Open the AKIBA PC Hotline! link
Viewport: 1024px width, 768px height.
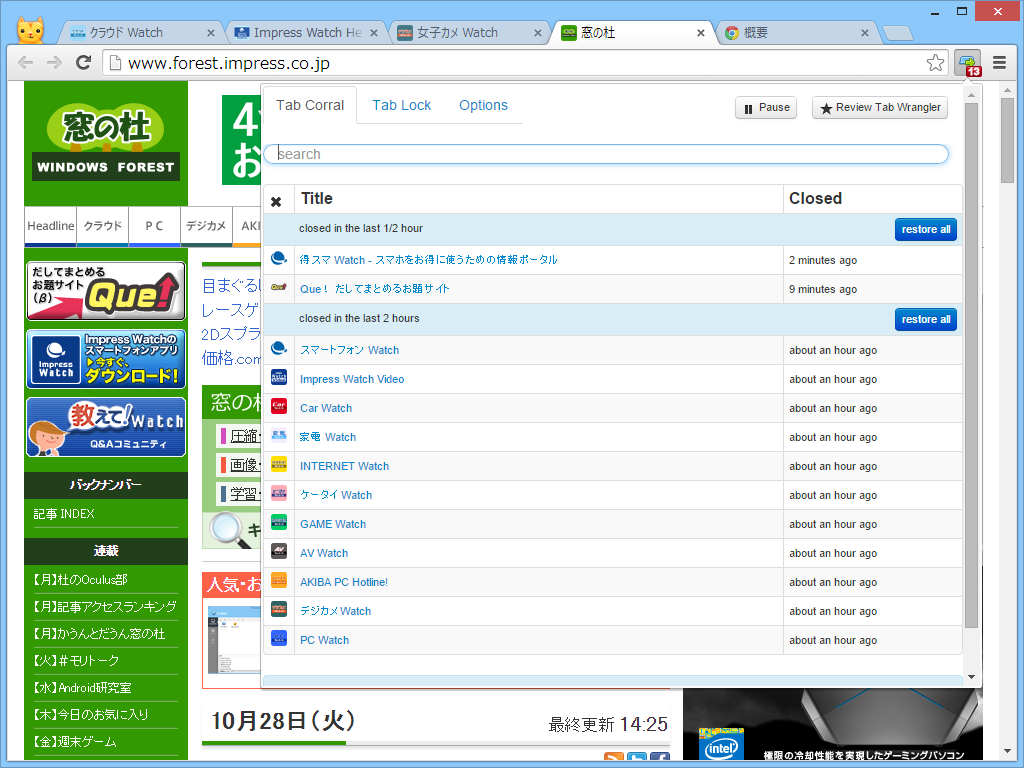tap(343, 581)
